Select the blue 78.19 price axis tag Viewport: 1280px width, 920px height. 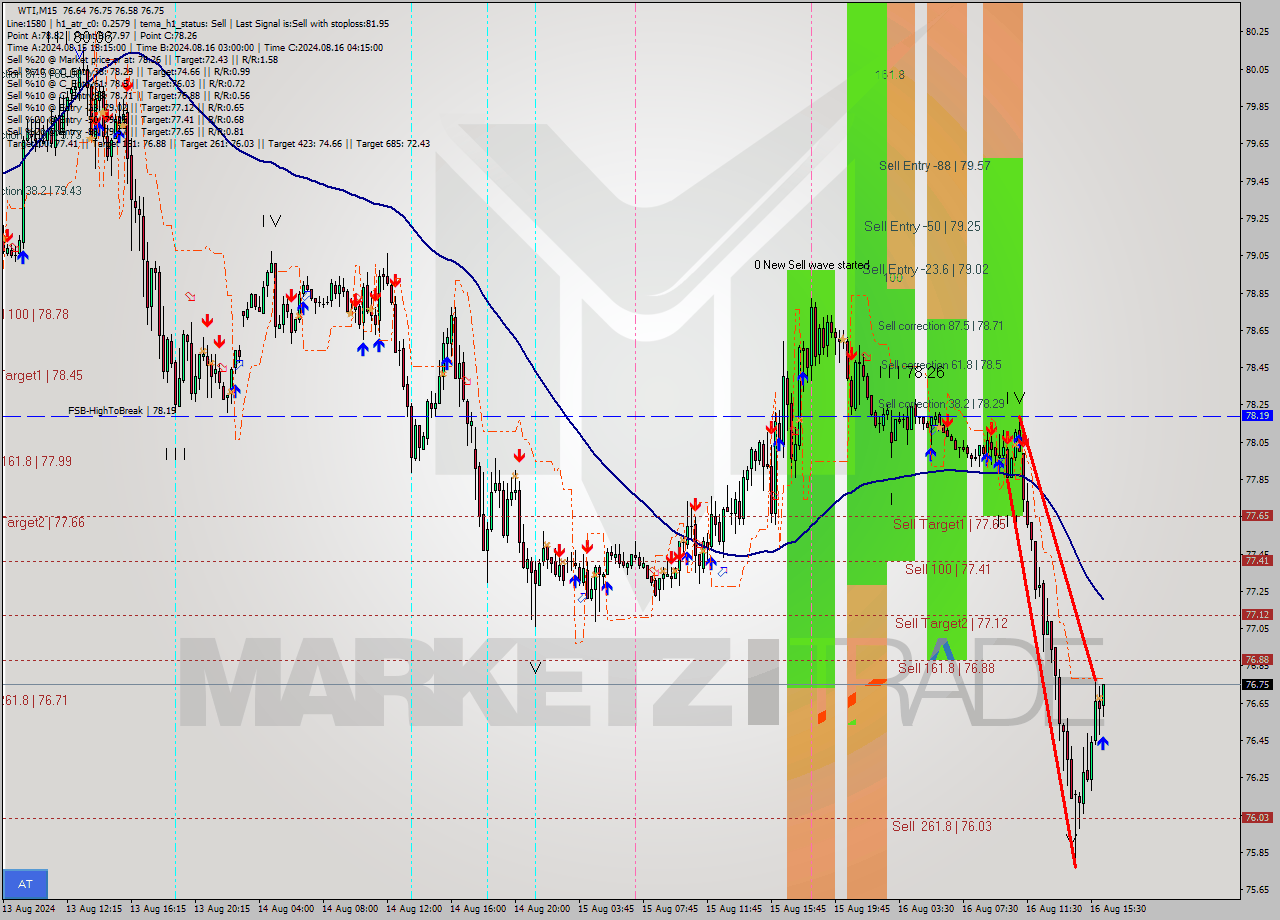[x=1257, y=415]
